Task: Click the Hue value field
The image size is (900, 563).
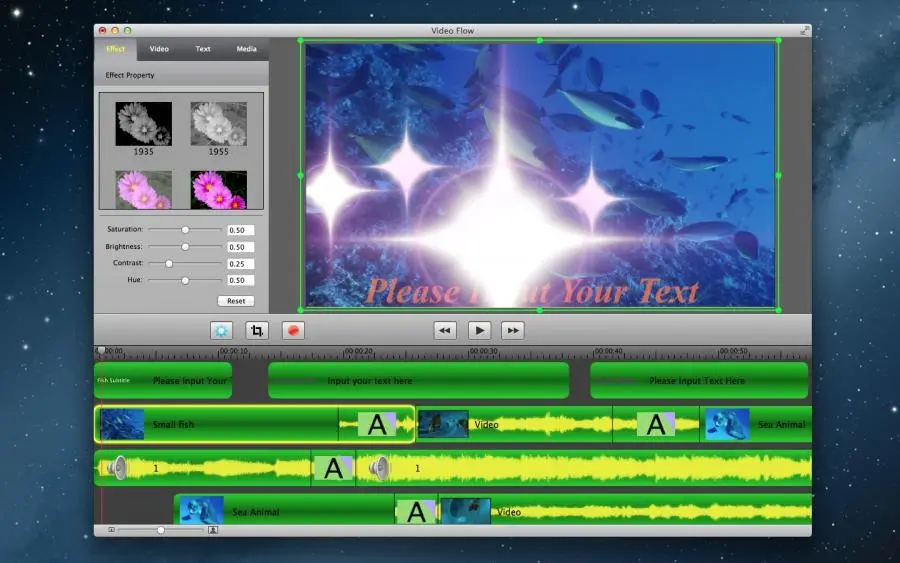Action: 240,280
